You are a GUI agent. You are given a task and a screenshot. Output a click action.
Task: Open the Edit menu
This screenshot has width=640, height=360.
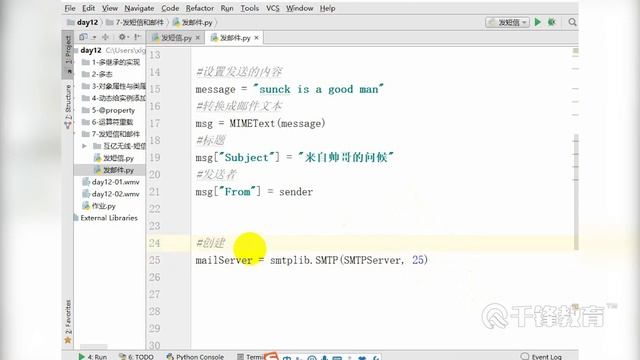point(88,8)
